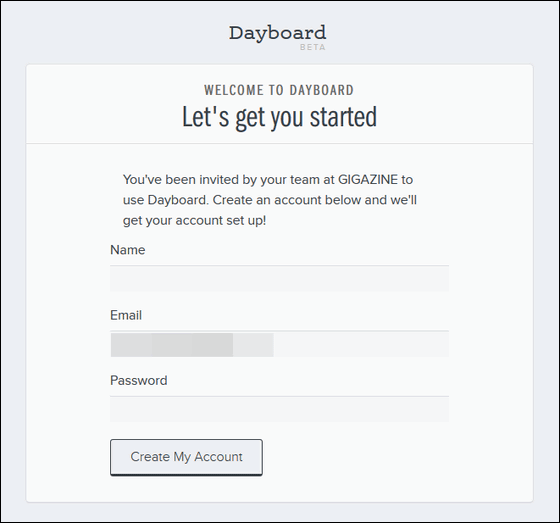The width and height of the screenshot is (560, 523).
Task: Click the empty area of the Email field
Action: coord(361,345)
